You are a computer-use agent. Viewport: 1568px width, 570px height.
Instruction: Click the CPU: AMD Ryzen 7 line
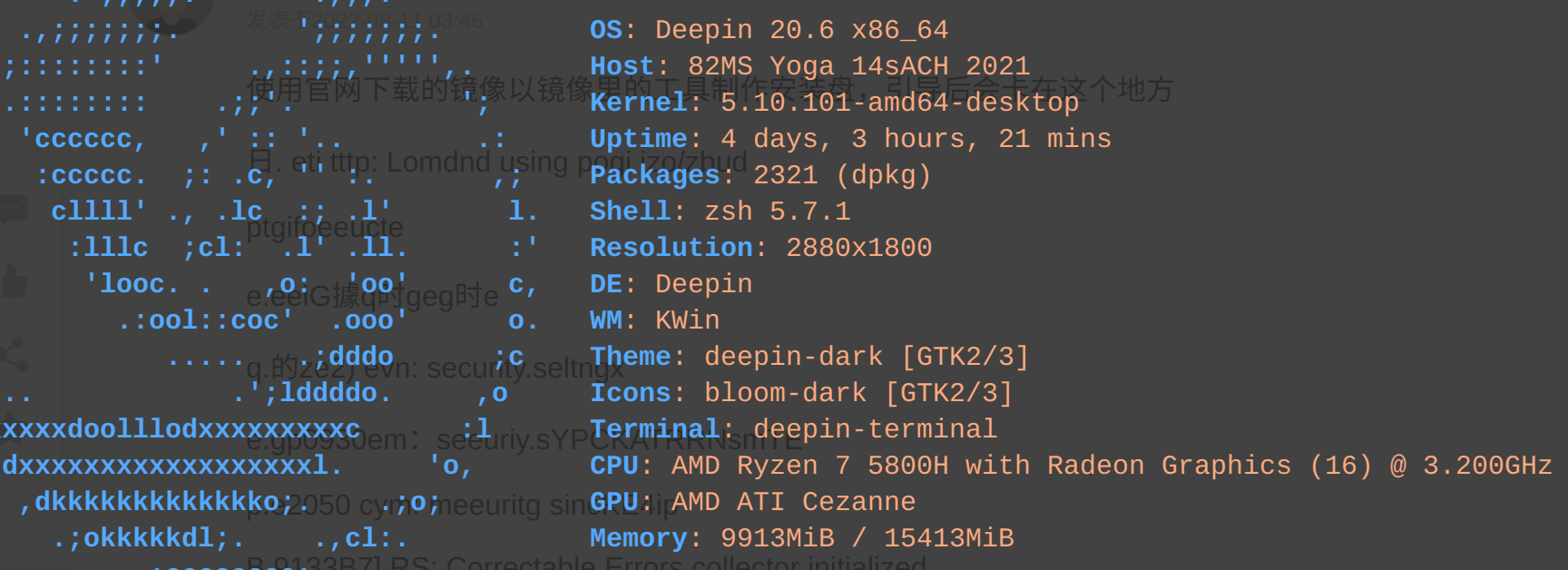click(1071, 466)
